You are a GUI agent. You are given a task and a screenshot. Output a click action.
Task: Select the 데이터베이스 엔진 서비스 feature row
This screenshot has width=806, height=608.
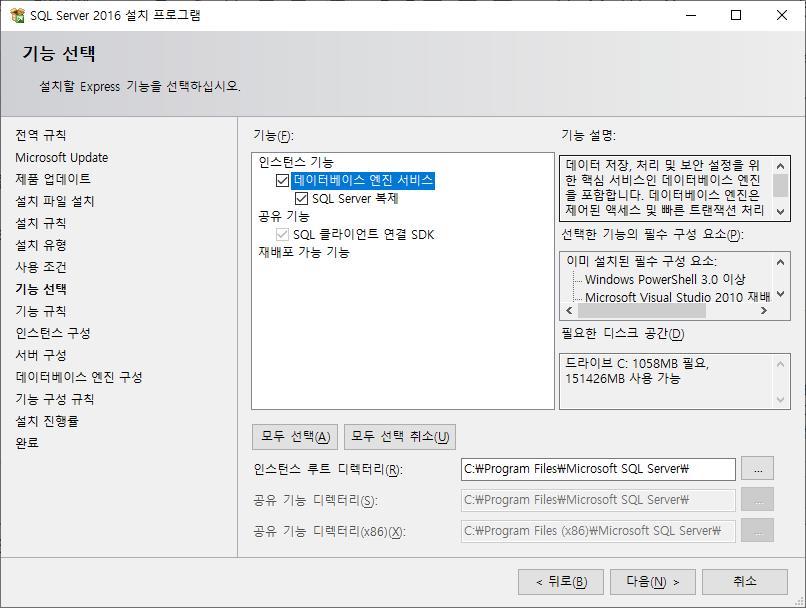pos(363,180)
